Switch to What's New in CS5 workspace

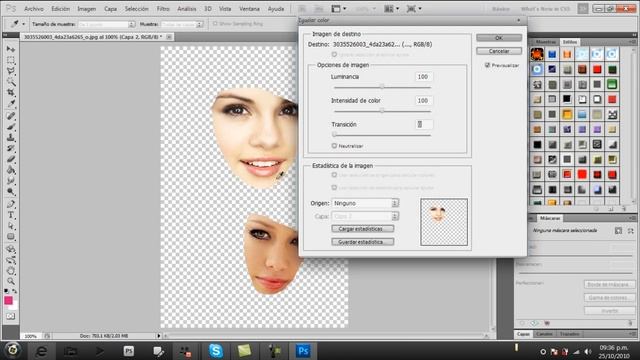pyautogui.click(x=545, y=9)
